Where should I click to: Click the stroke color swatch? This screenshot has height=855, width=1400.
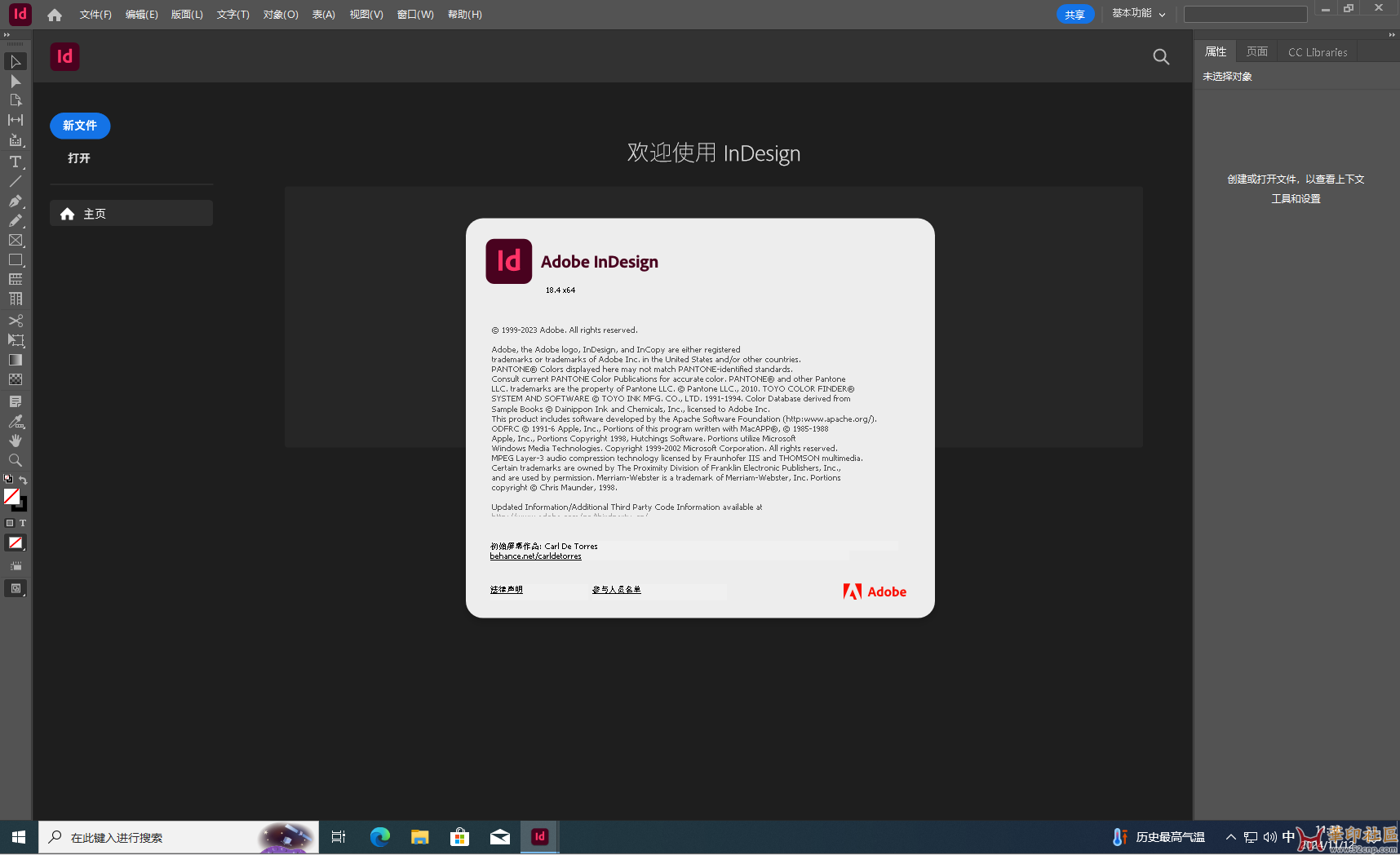tap(21, 506)
